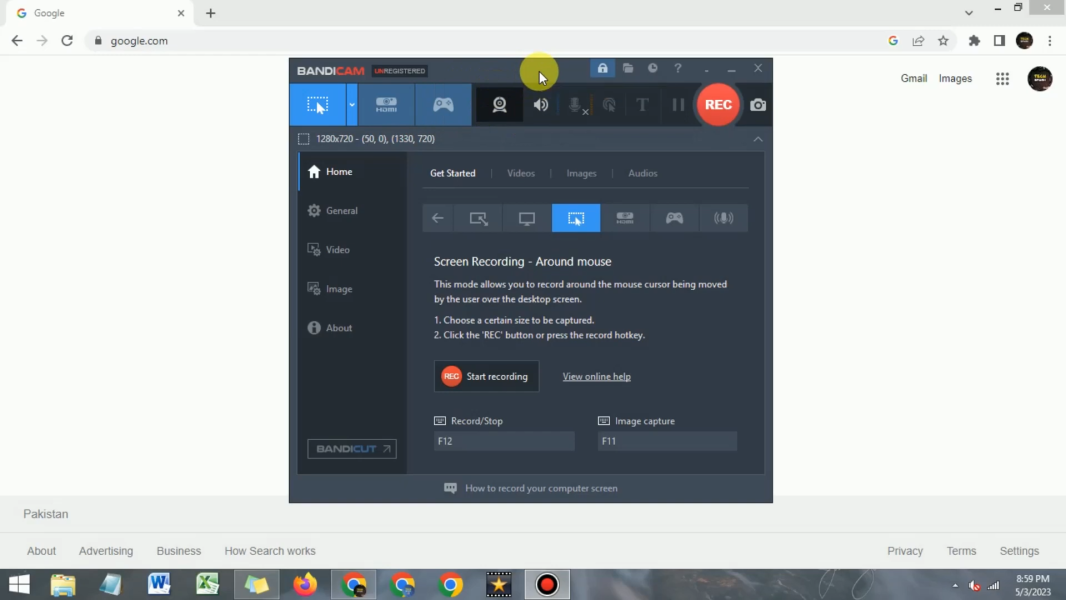Screen dimensions: 1066x600
Task: Select rectangle area mode in mode selector
Action: (479, 218)
